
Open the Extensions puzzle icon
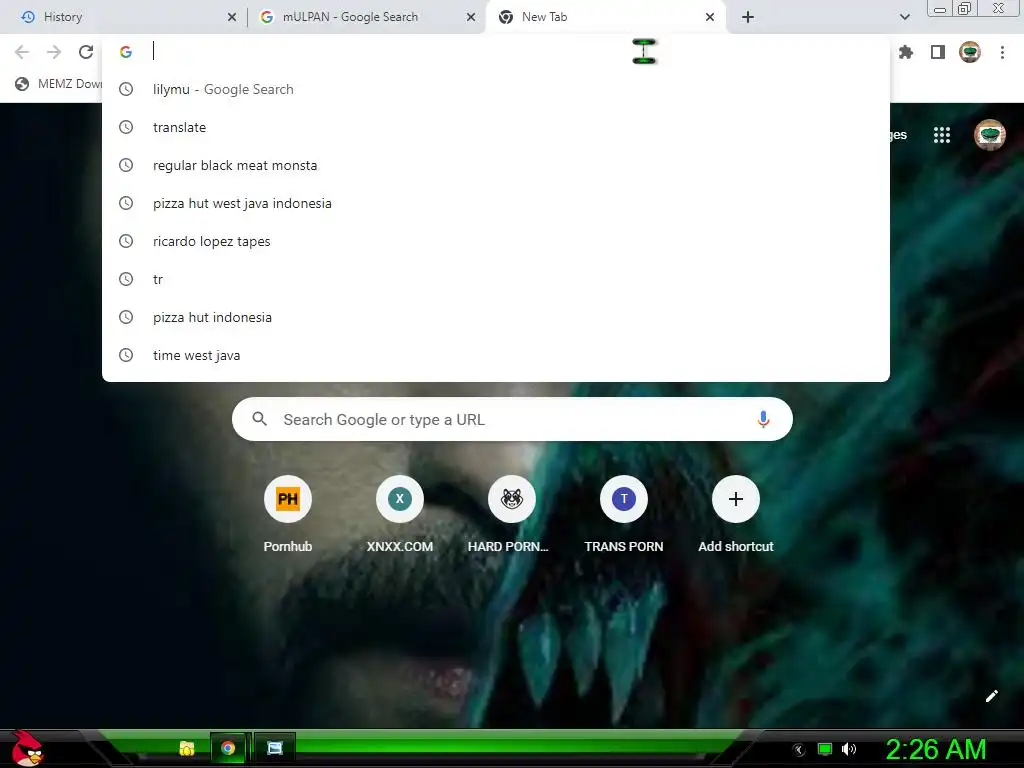pos(906,52)
